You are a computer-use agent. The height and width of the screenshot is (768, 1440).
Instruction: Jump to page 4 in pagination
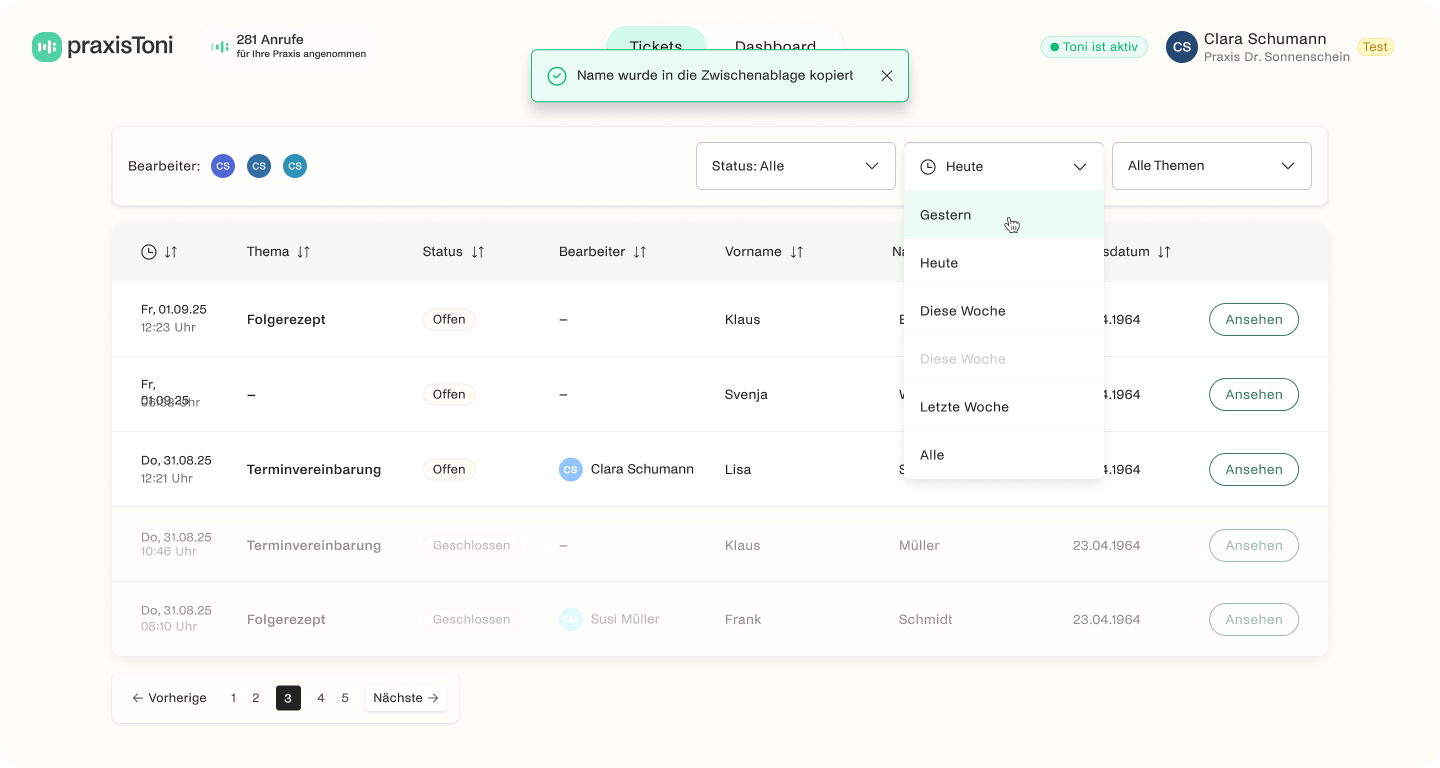pos(320,698)
